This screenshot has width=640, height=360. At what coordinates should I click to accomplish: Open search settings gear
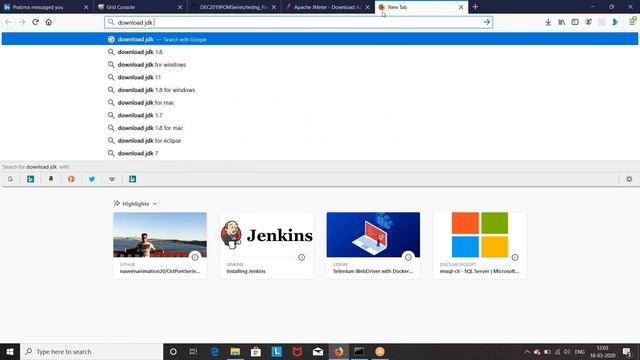(629, 179)
